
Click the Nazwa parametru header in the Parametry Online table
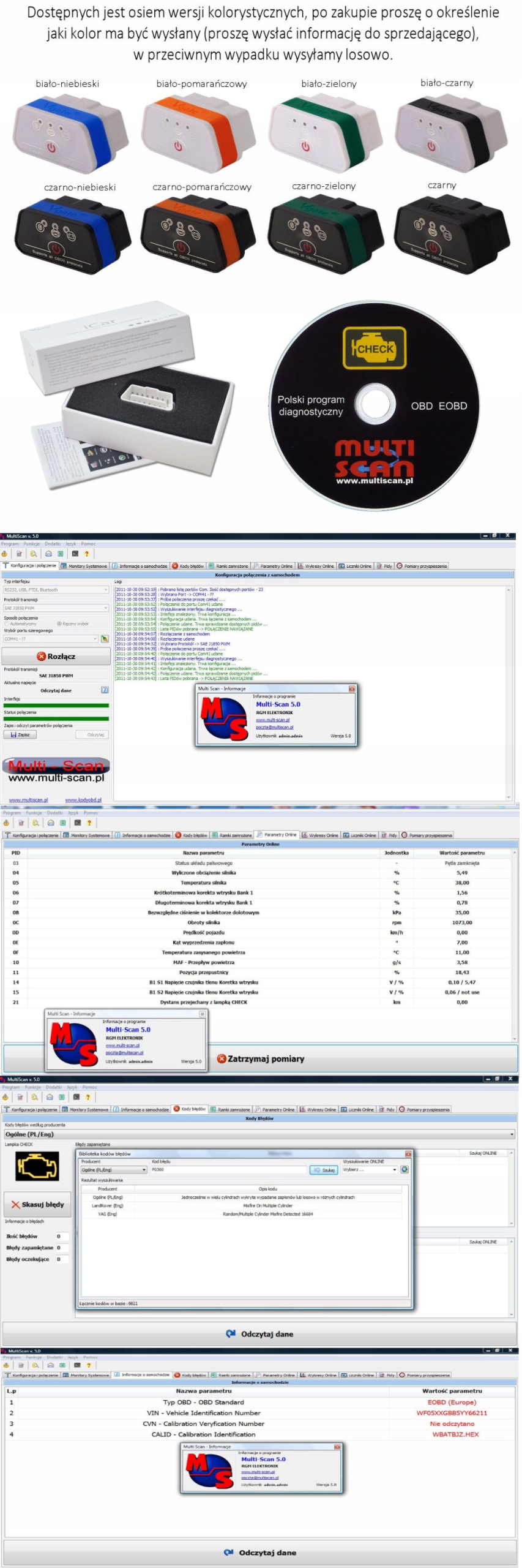pos(203,853)
